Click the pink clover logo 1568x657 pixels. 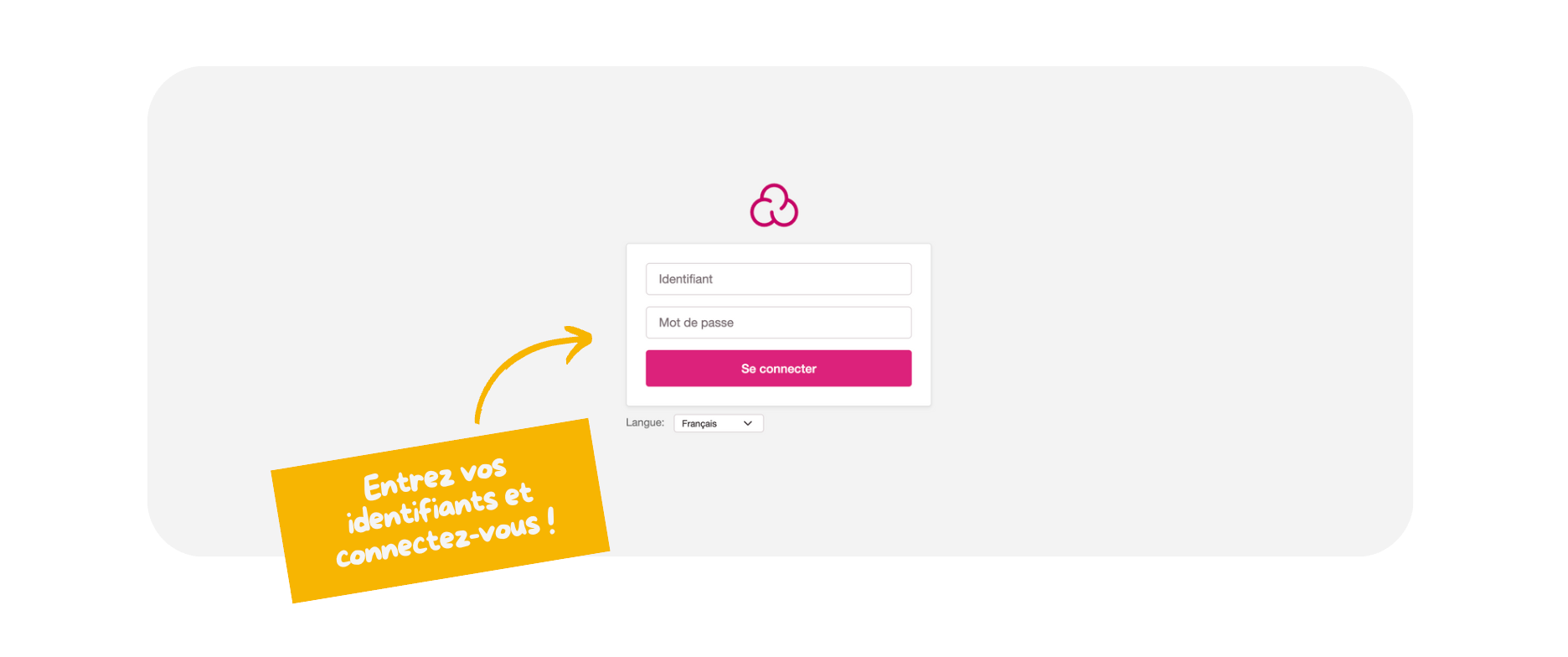pos(774,205)
